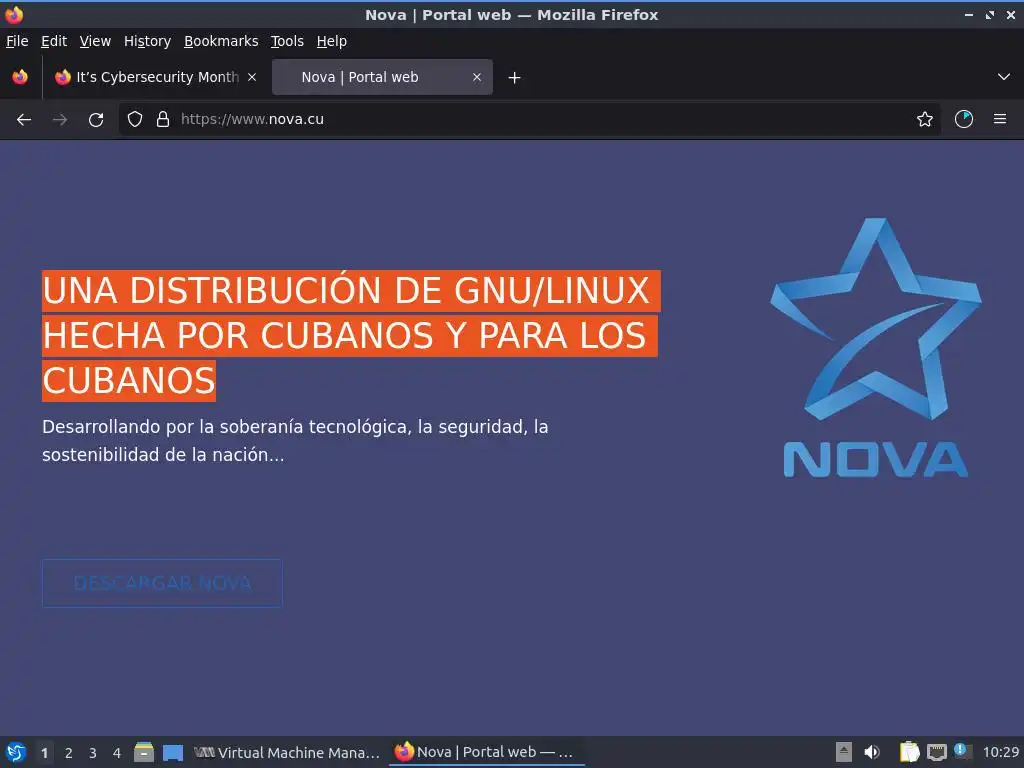1024x768 pixels.
Task: Select the Nova Portal web tab
Action: click(382, 77)
